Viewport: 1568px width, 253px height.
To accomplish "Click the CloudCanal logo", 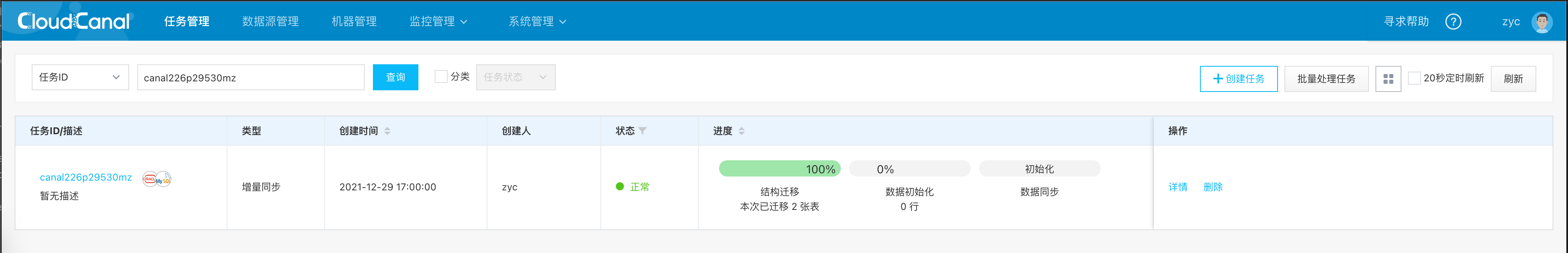I will click(x=74, y=21).
